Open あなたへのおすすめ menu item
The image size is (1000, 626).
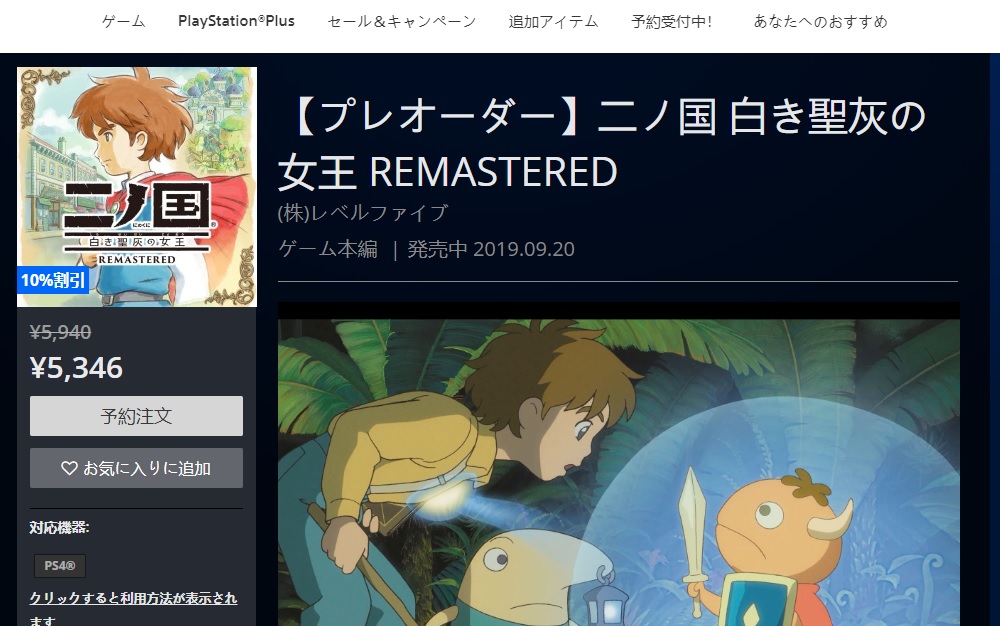pos(820,22)
